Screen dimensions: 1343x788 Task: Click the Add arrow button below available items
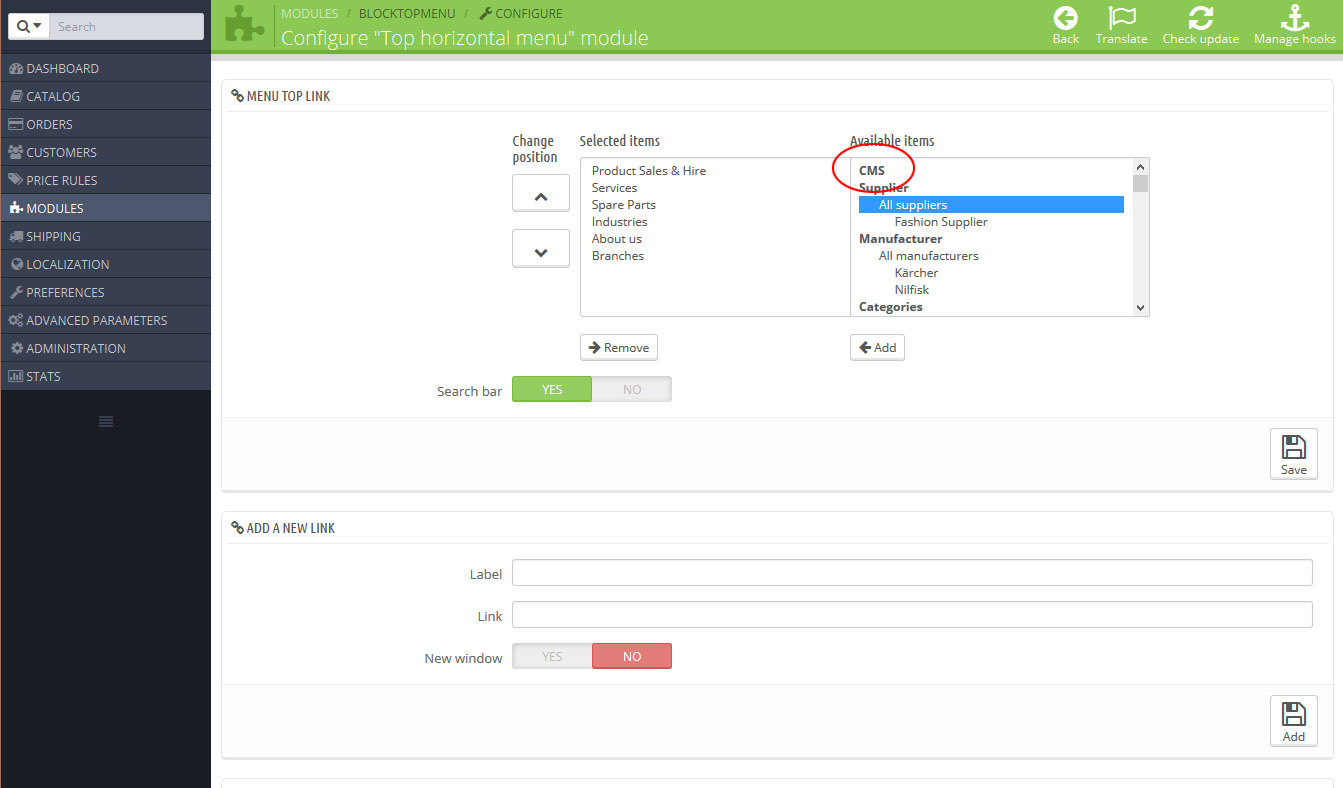pyautogui.click(x=877, y=347)
